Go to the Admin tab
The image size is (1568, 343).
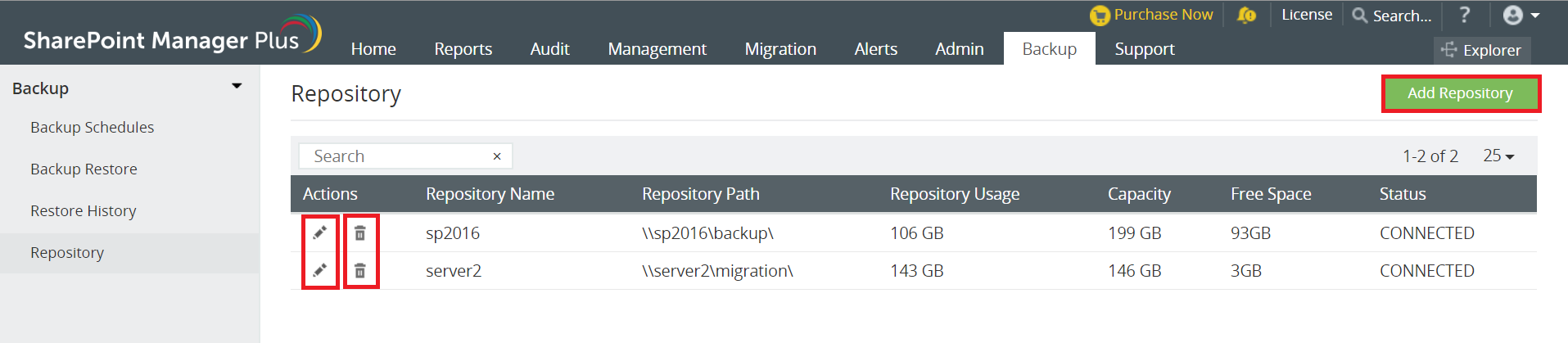point(960,49)
